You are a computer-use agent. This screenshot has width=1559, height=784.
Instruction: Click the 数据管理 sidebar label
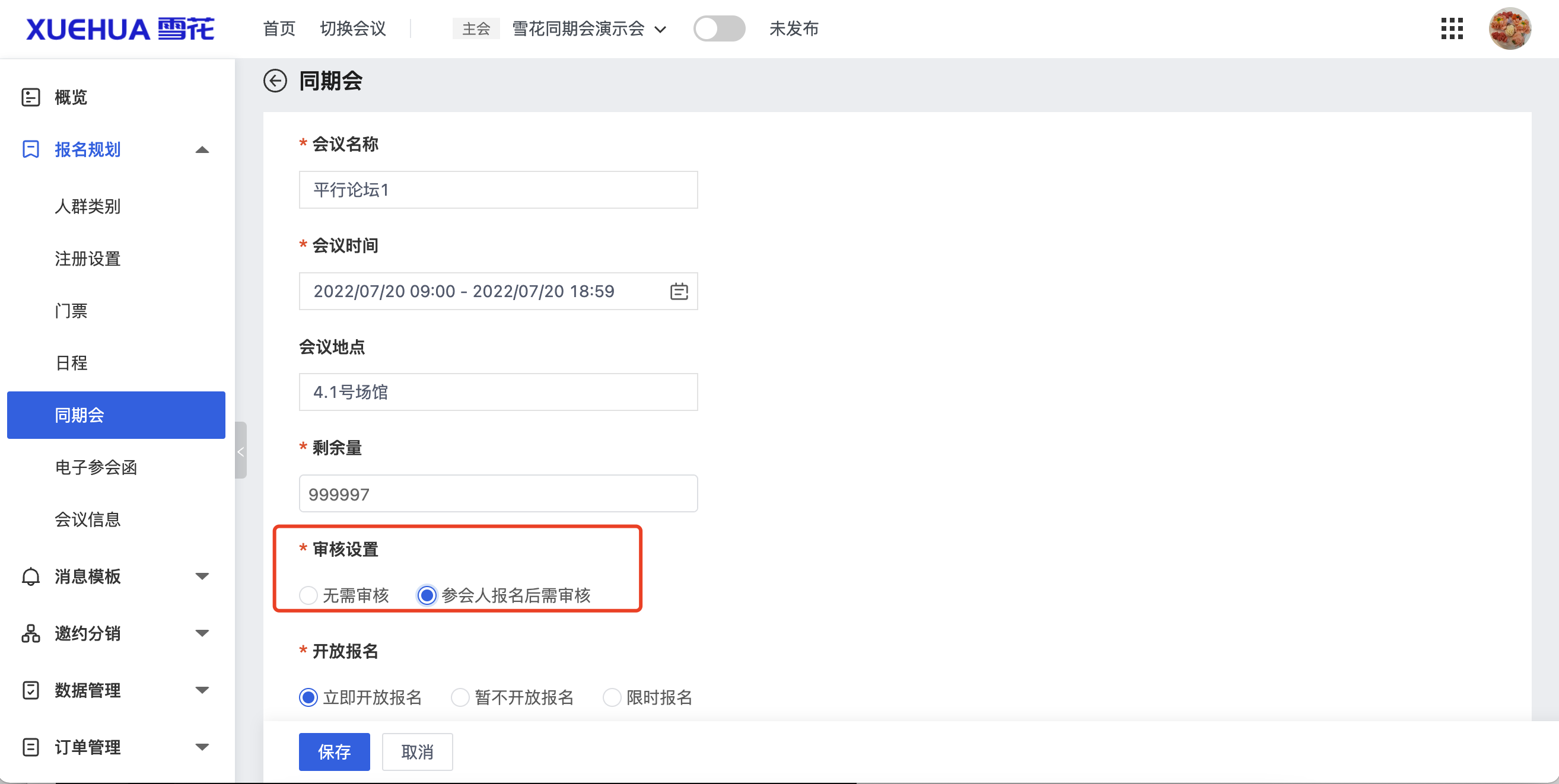(x=88, y=690)
